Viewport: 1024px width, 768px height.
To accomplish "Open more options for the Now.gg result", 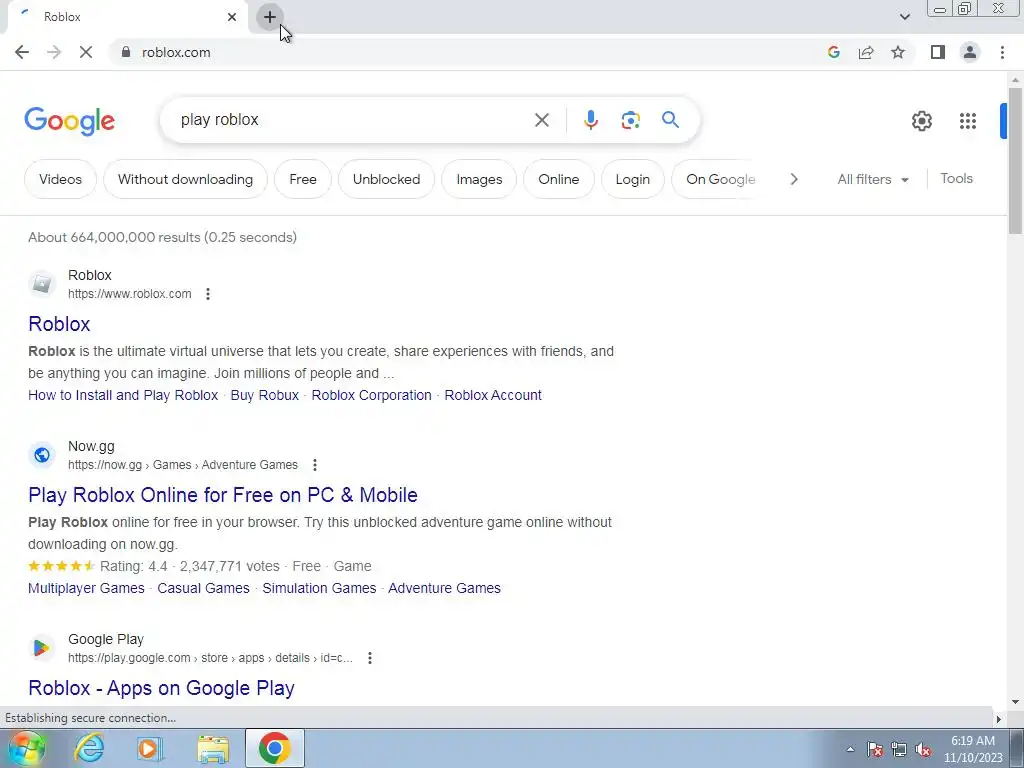I will 315,465.
